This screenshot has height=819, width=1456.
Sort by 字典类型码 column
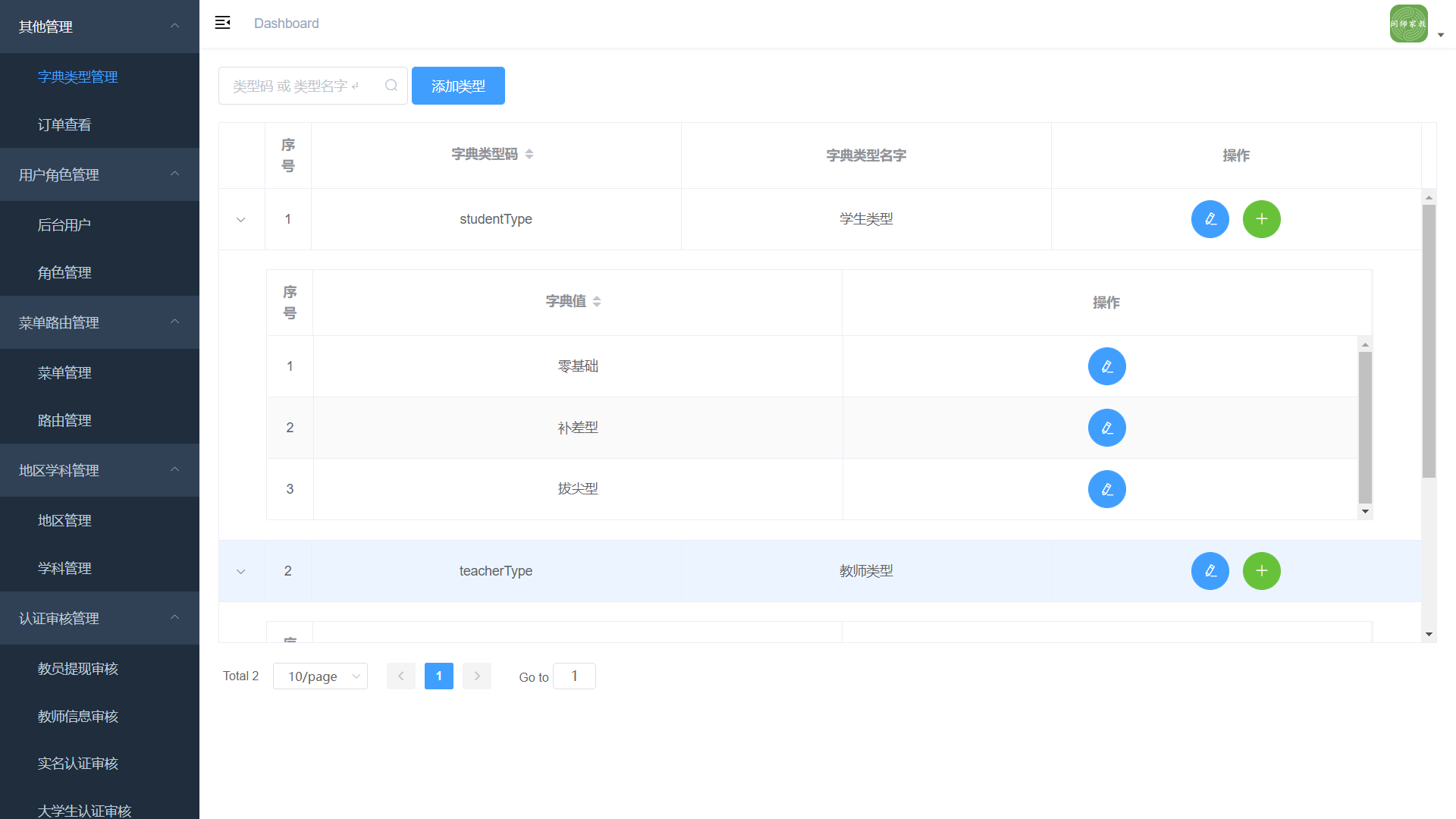point(529,154)
